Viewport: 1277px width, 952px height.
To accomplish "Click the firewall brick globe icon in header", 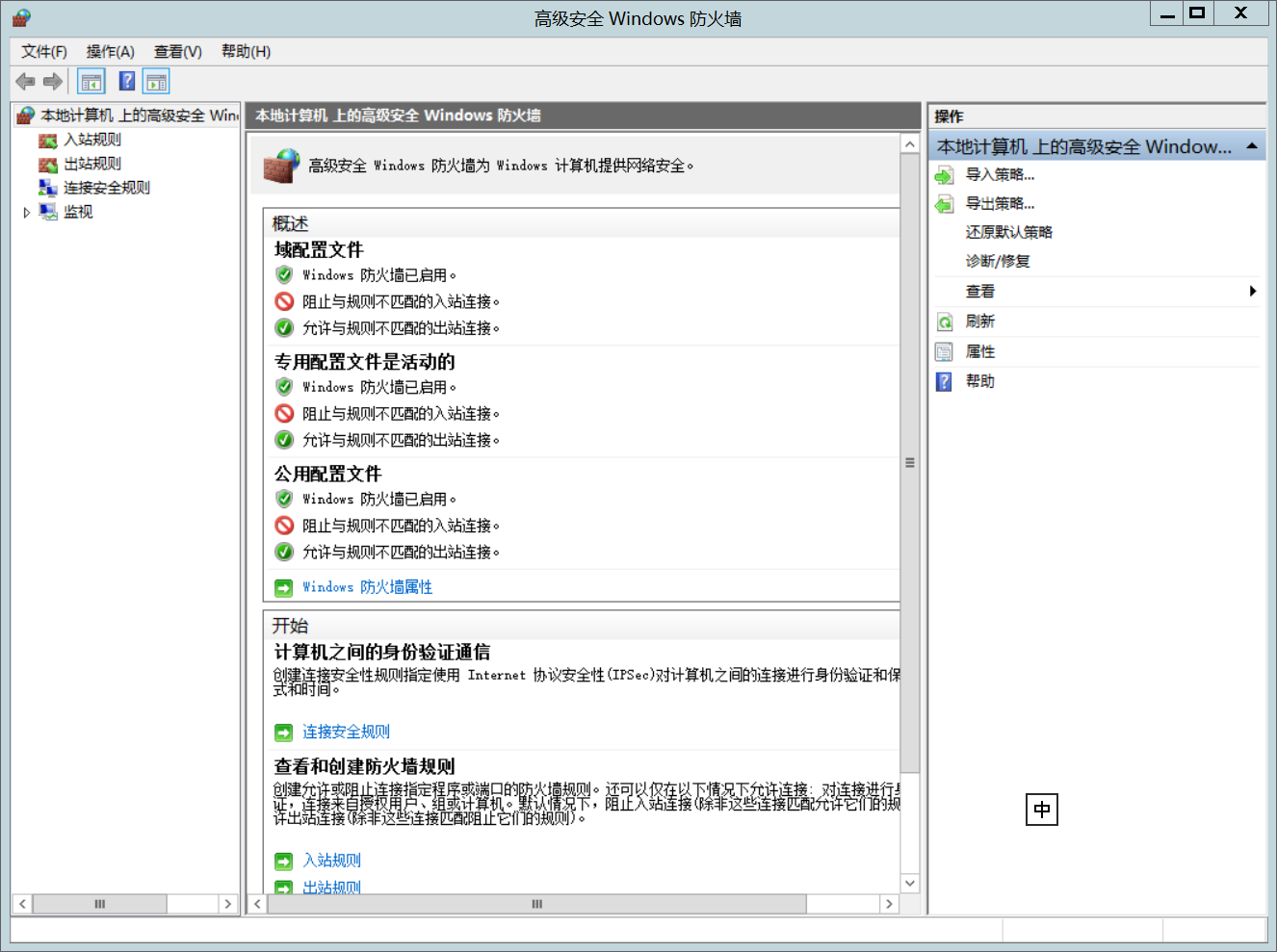I will [281, 166].
